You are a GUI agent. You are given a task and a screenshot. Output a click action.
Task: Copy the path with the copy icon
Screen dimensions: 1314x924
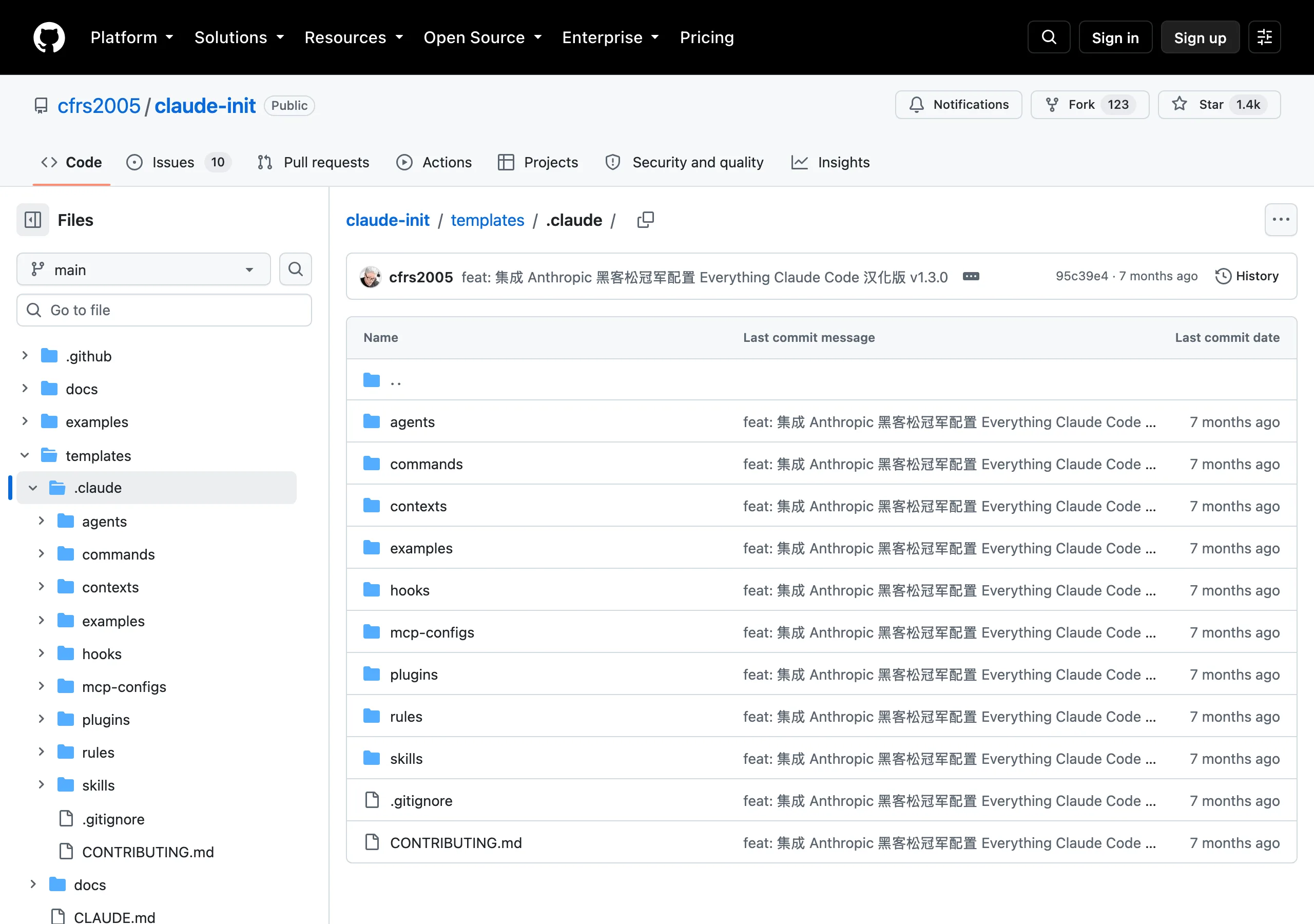[646, 220]
